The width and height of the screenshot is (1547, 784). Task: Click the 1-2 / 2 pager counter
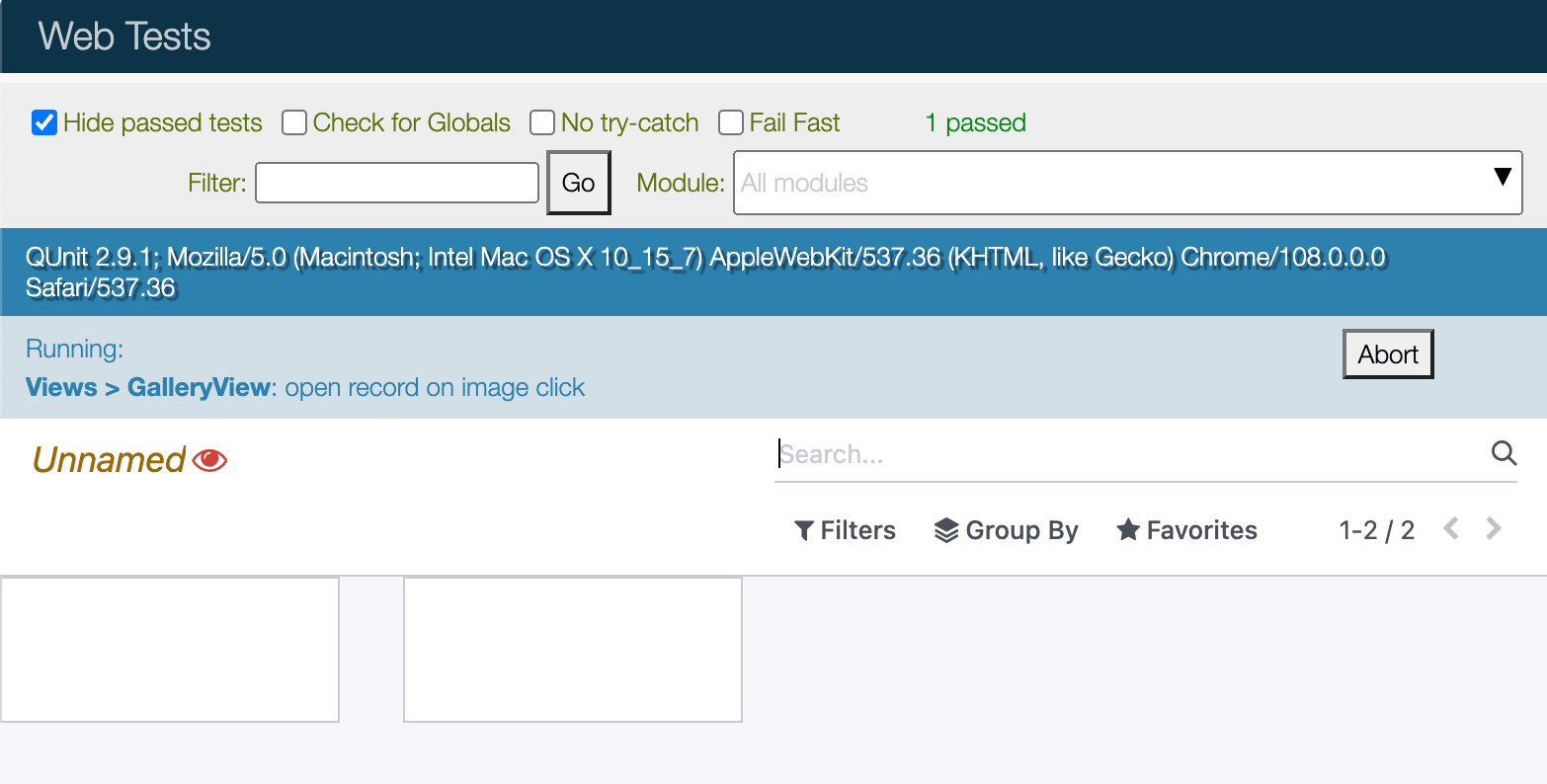tap(1376, 530)
